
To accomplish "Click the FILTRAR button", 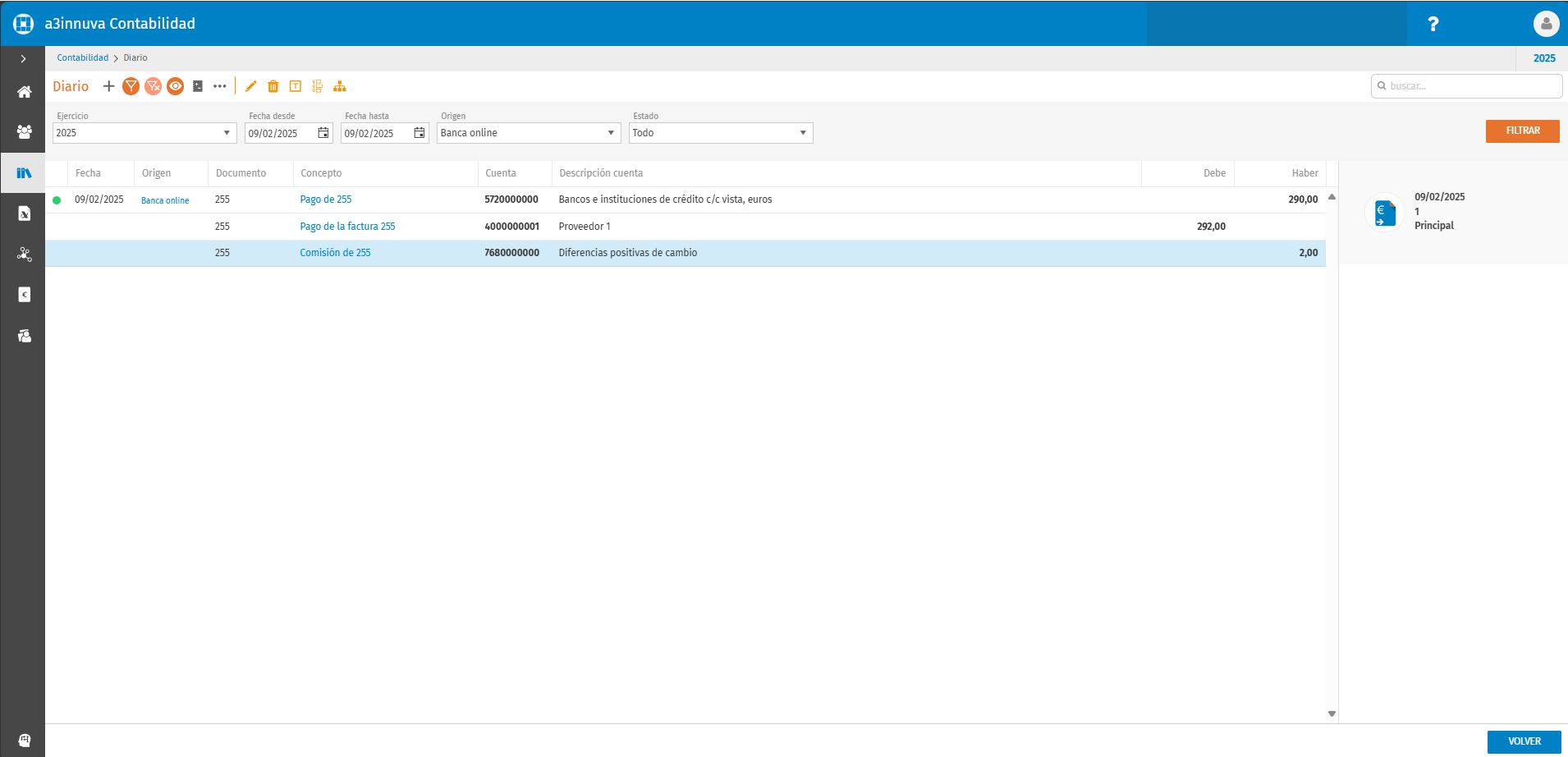I will pyautogui.click(x=1522, y=131).
